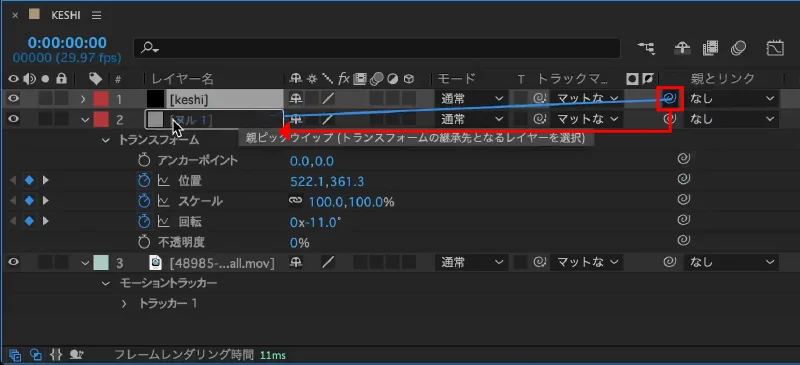Click the graph icon next to 回転
Viewport: 800px width, 365px height.
pos(163,222)
